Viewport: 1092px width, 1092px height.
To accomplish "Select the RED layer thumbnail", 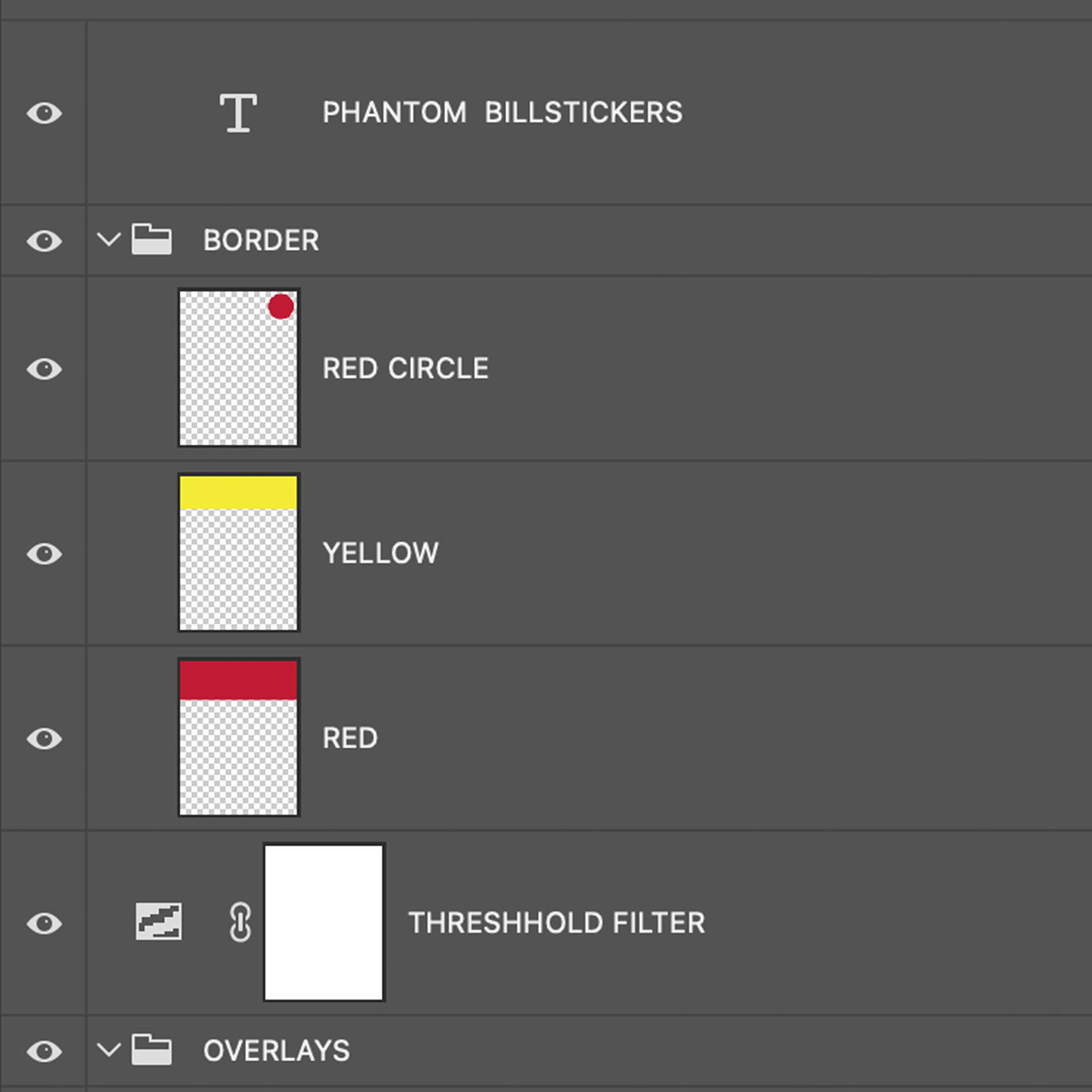I will click(239, 738).
